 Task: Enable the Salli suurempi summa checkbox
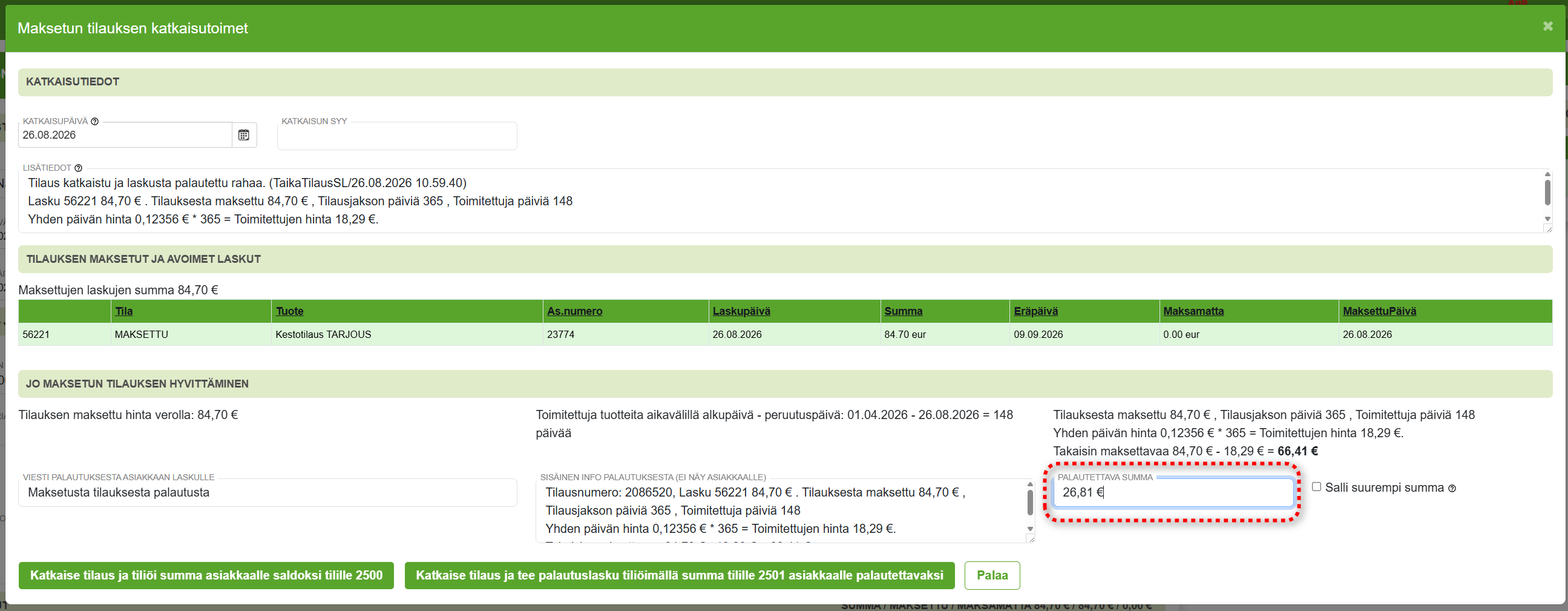click(x=1316, y=487)
